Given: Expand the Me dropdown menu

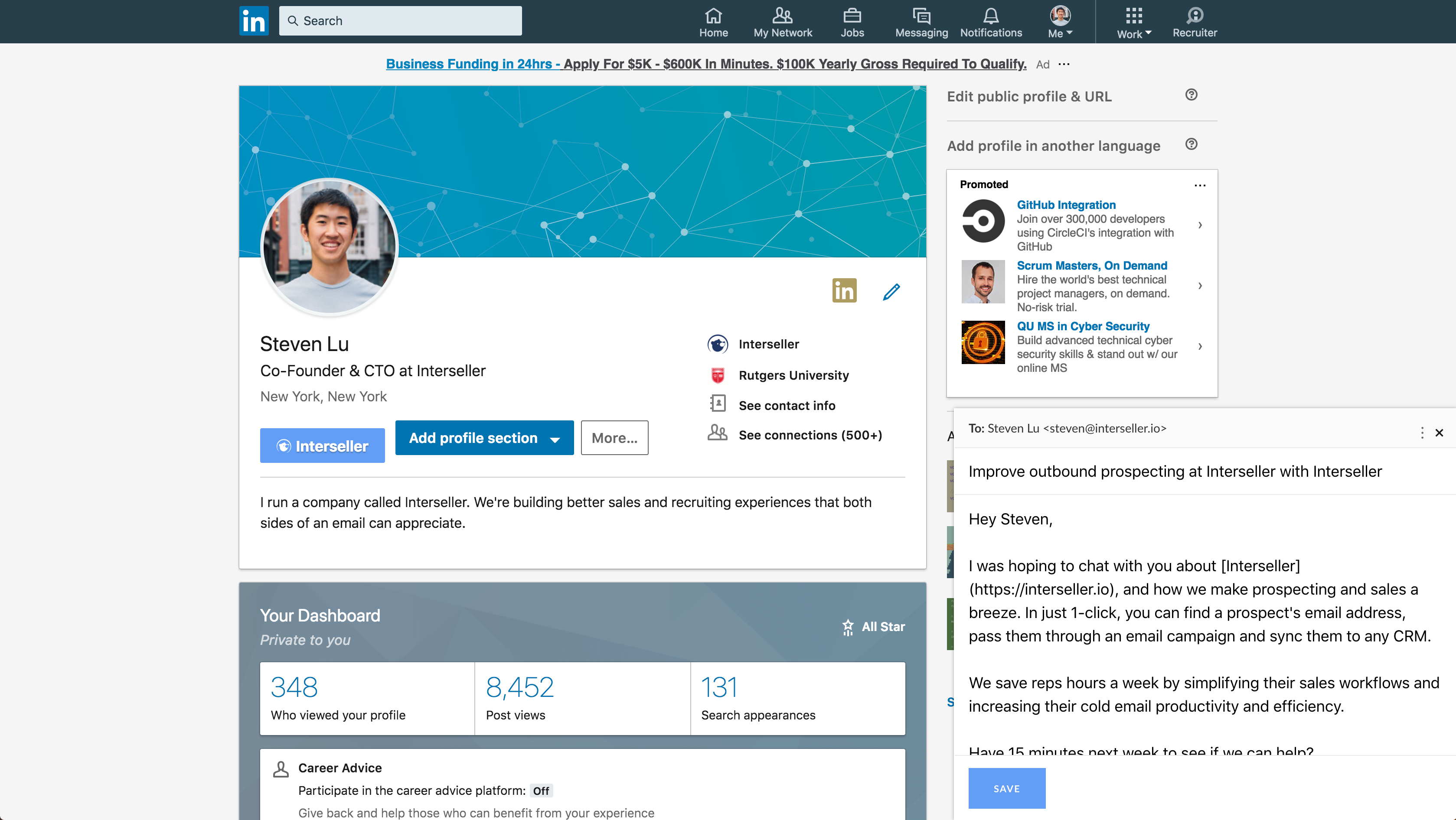Looking at the screenshot, I should [x=1060, y=22].
